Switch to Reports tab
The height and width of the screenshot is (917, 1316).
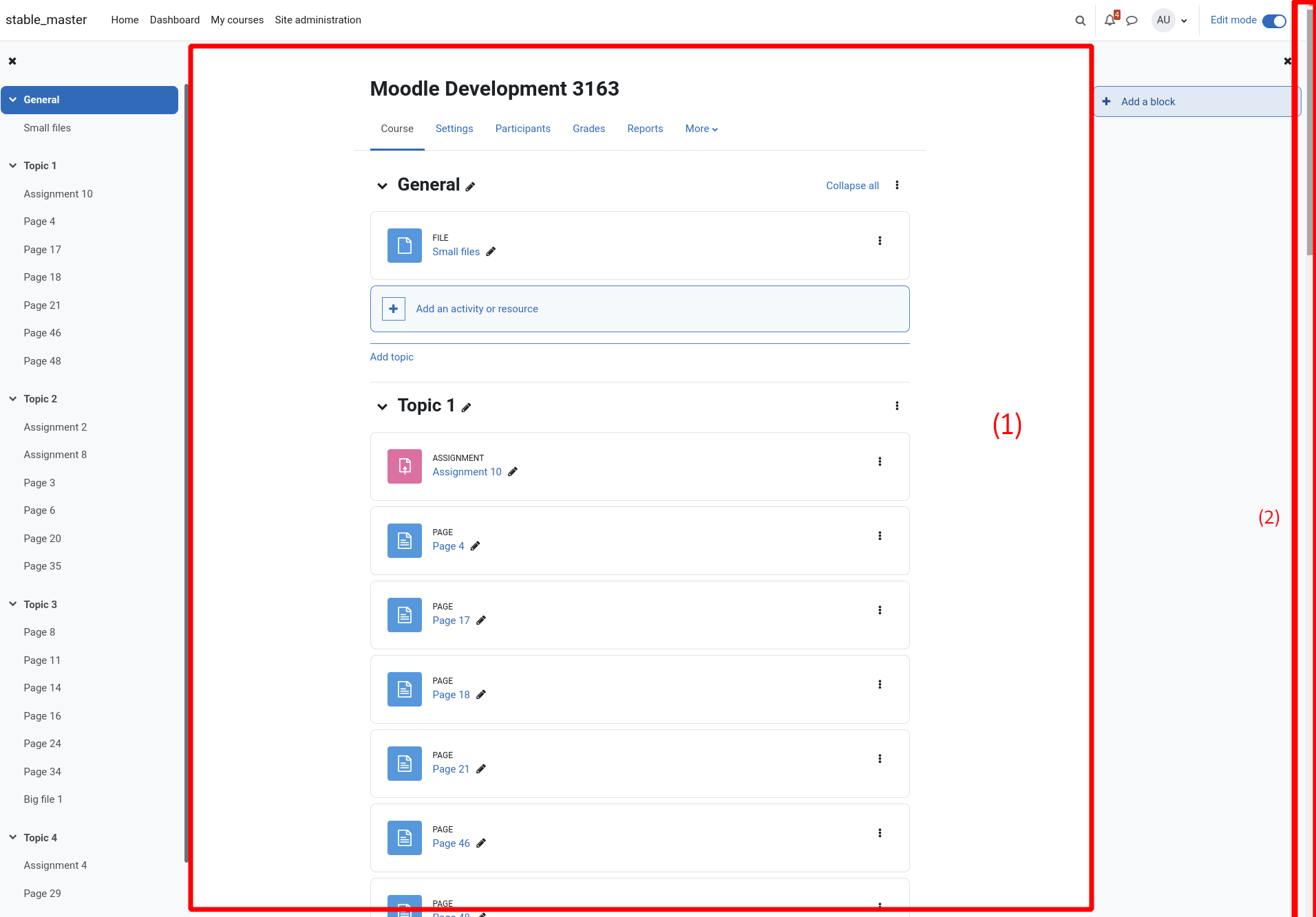coord(646,129)
